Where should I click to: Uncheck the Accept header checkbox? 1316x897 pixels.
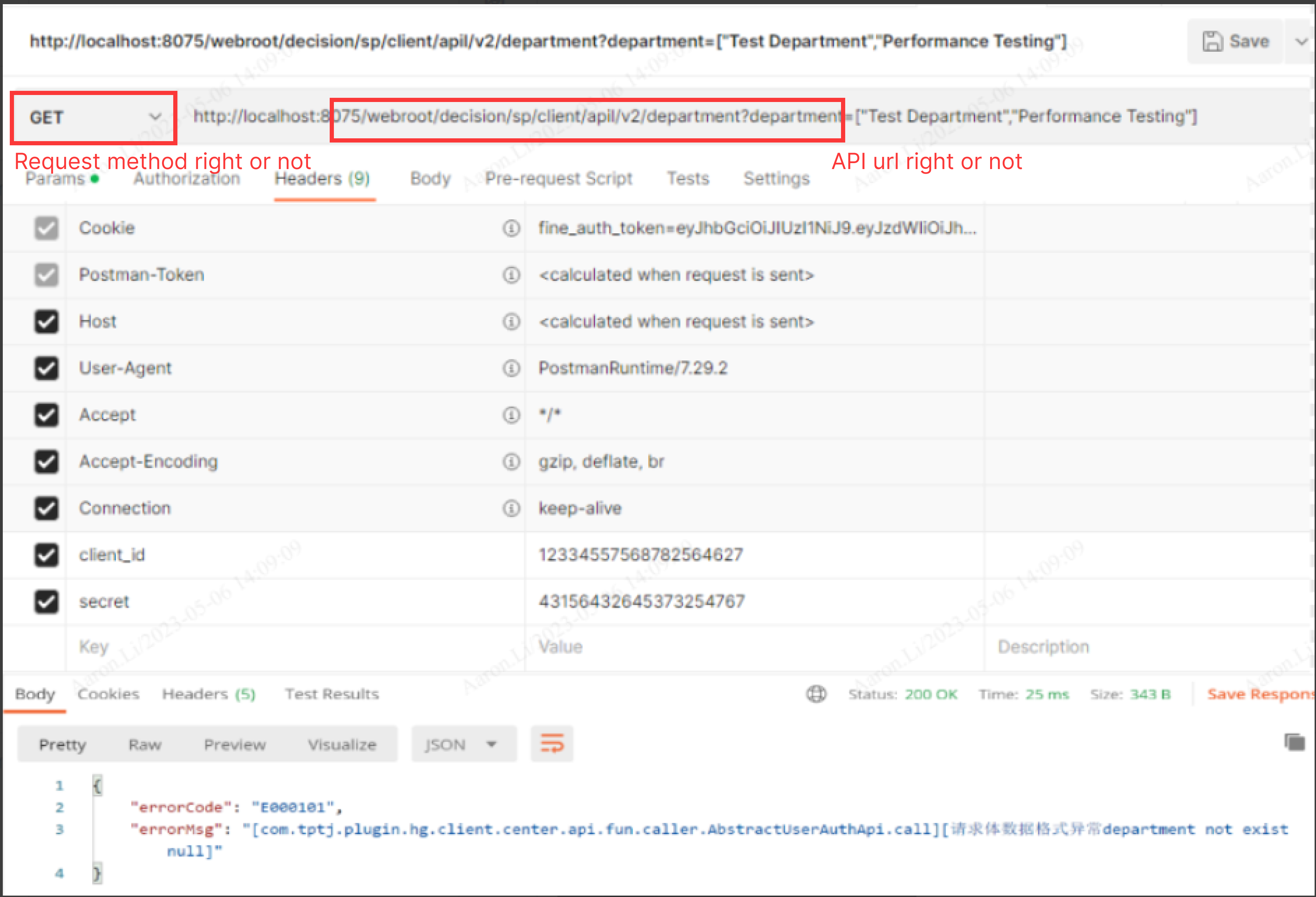point(46,415)
